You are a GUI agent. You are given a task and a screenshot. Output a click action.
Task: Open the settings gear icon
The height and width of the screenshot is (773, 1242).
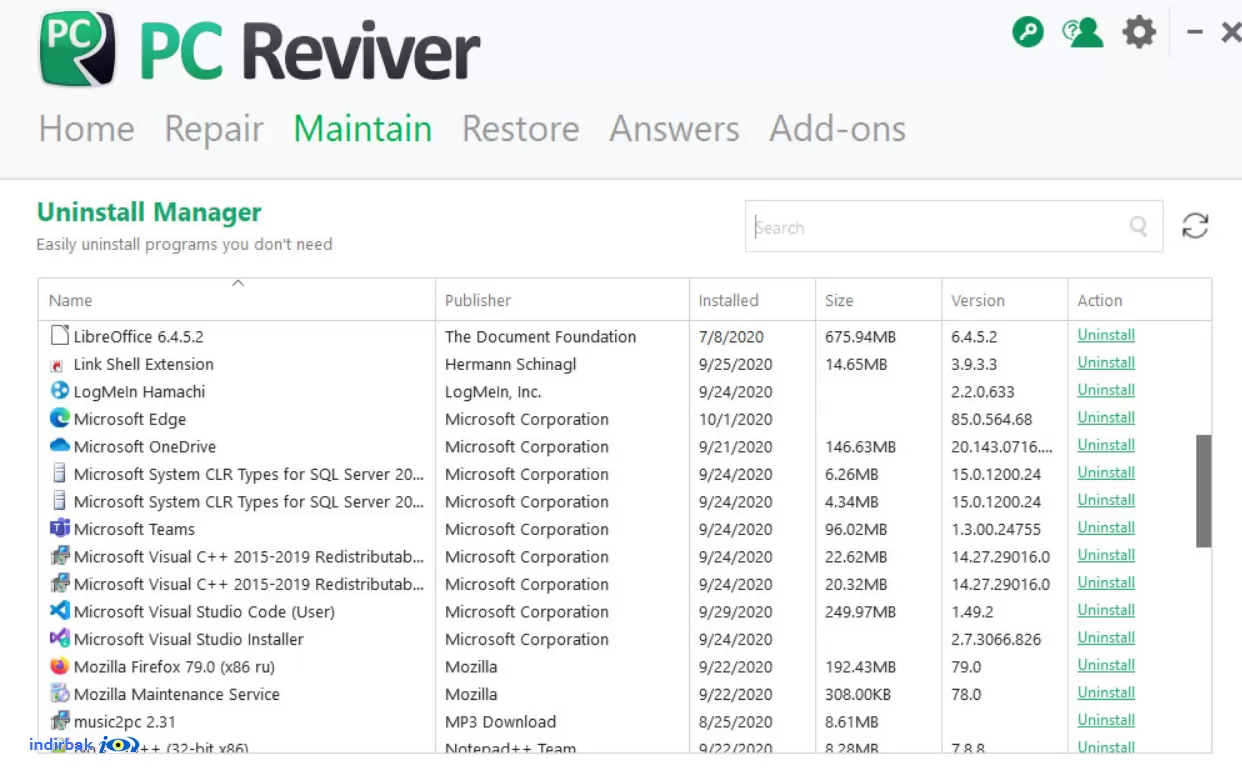tap(1139, 33)
